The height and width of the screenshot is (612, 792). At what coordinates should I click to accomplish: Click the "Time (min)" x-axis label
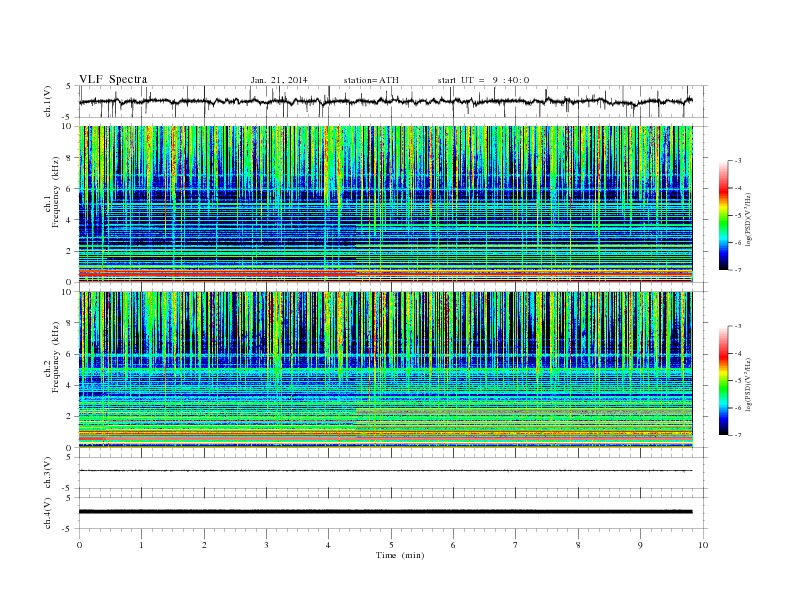[400, 555]
